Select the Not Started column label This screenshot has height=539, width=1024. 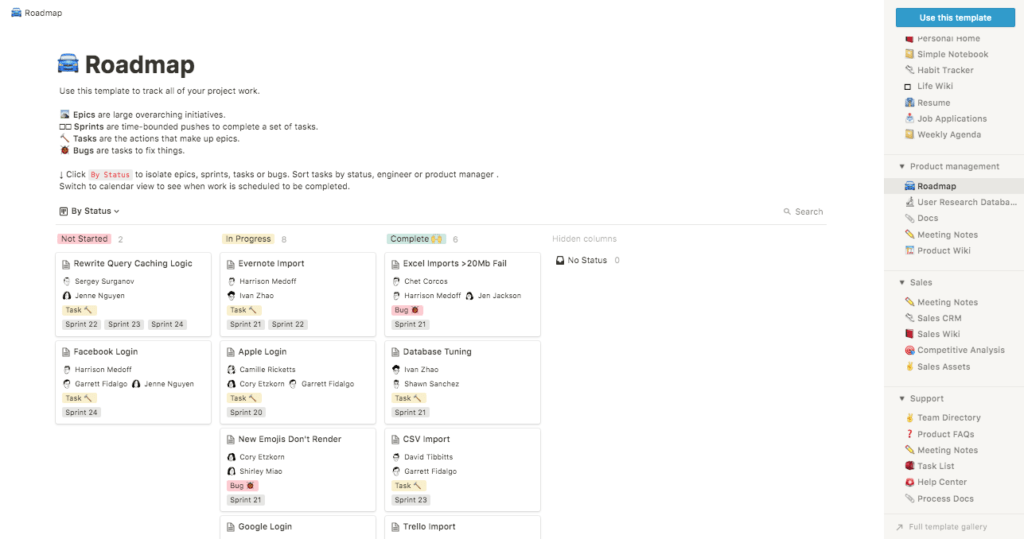click(84, 239)
